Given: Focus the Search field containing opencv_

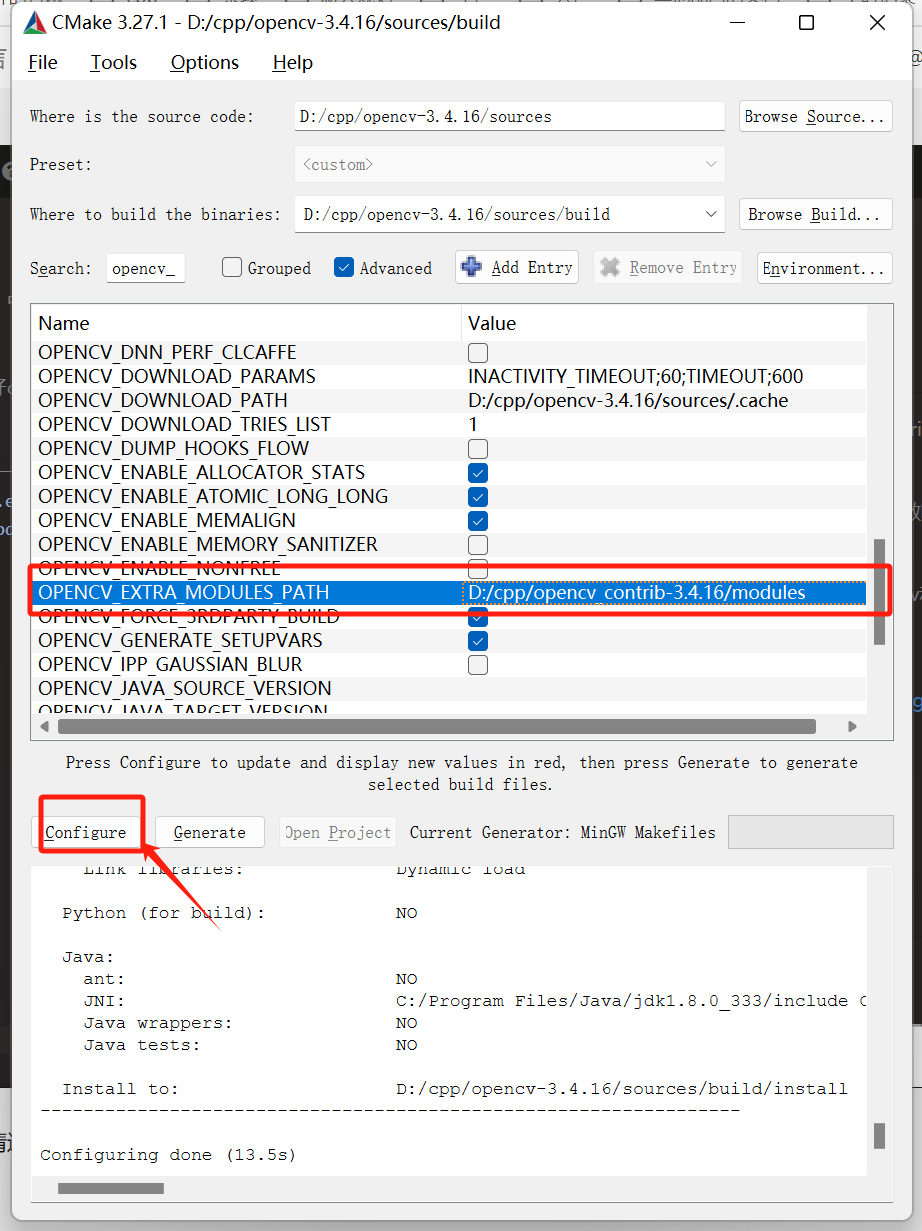Looking at the screenshot, I should coord(145,268).
